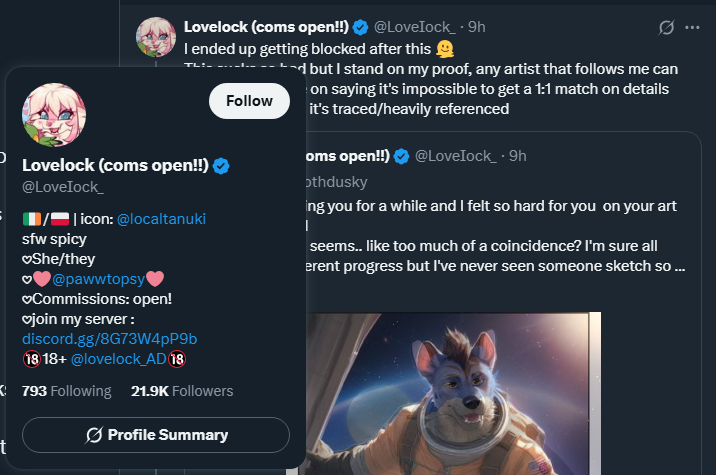The image size is (716, 475).
Task: Open the quoted tweet's 9h timestamp
Action: point(518,156)
